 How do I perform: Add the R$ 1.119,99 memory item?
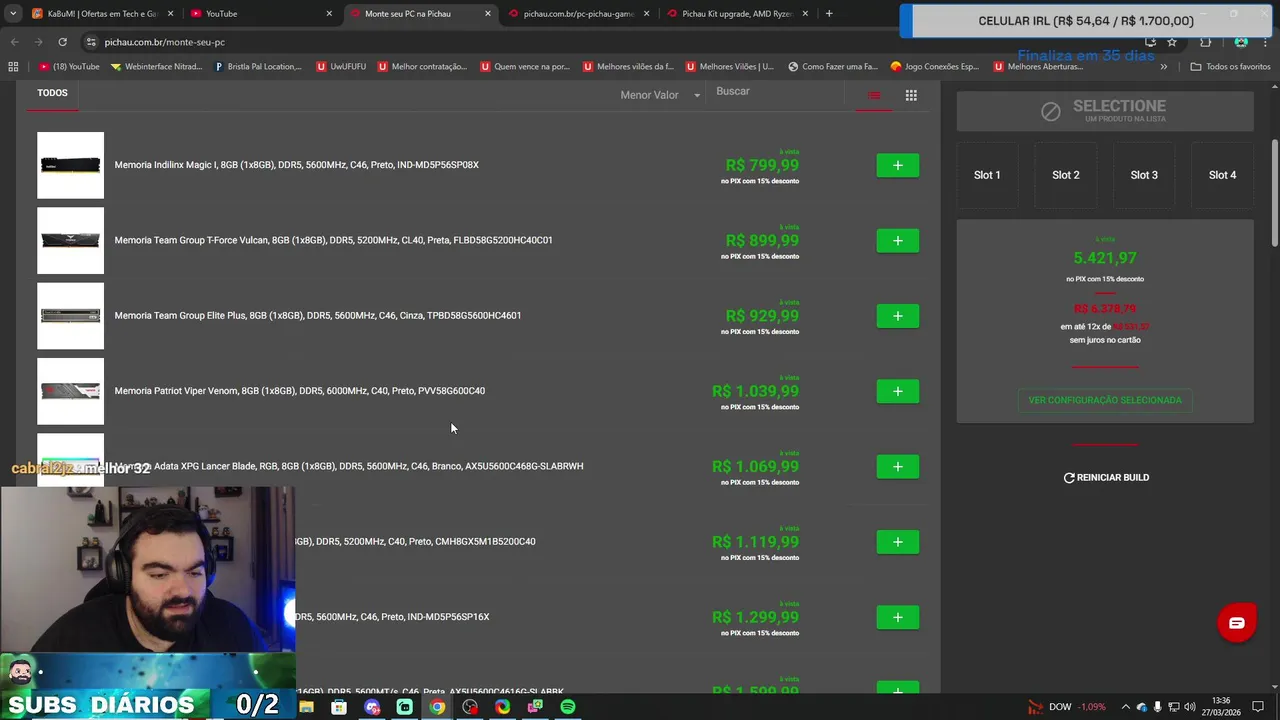pos(898,542)
